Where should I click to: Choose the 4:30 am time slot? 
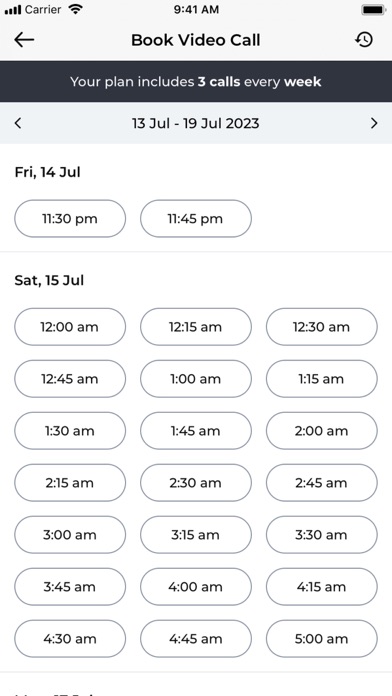[70, 638]
